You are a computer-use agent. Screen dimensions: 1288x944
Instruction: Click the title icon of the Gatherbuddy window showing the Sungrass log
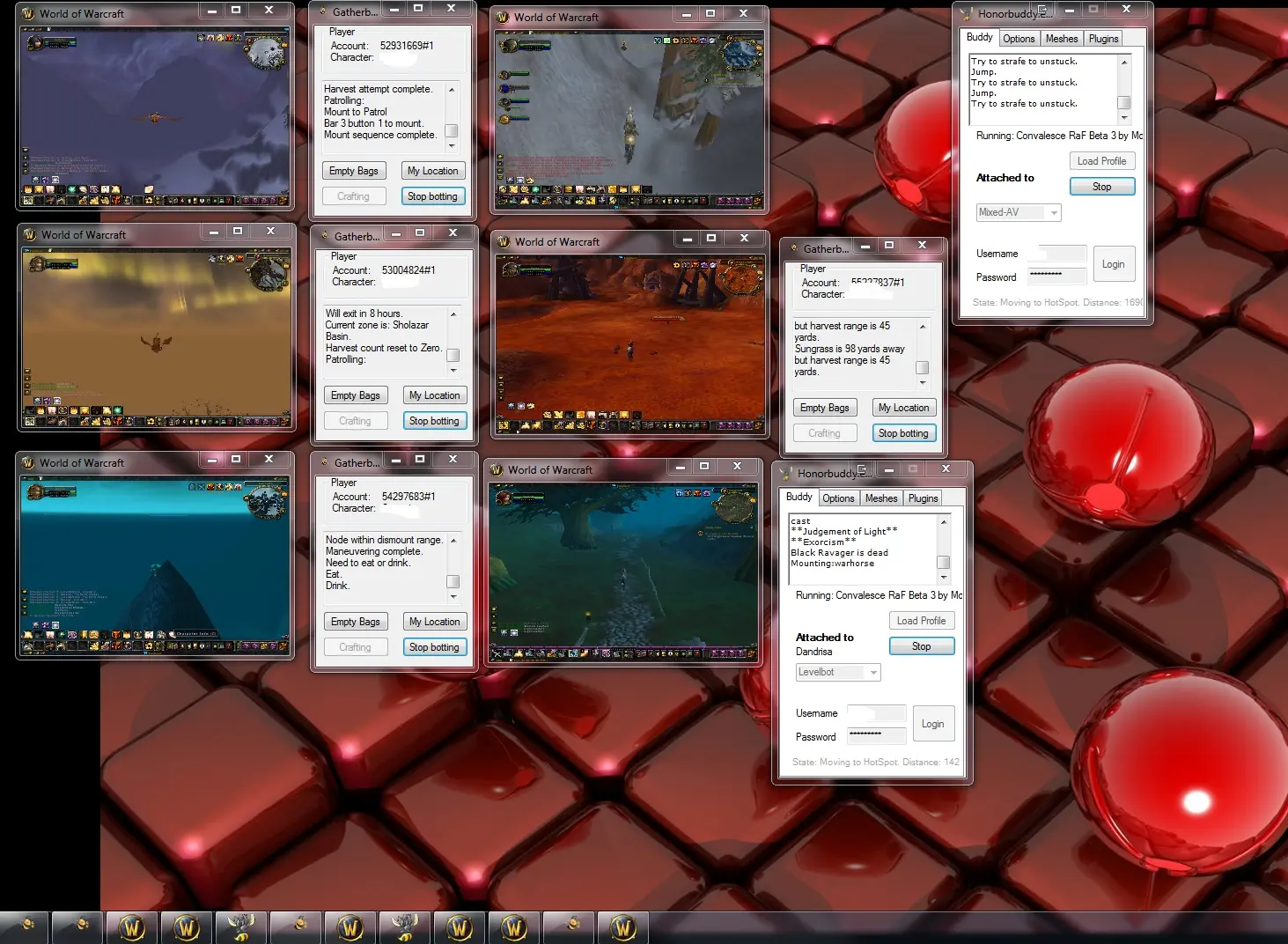pos(792,248)
